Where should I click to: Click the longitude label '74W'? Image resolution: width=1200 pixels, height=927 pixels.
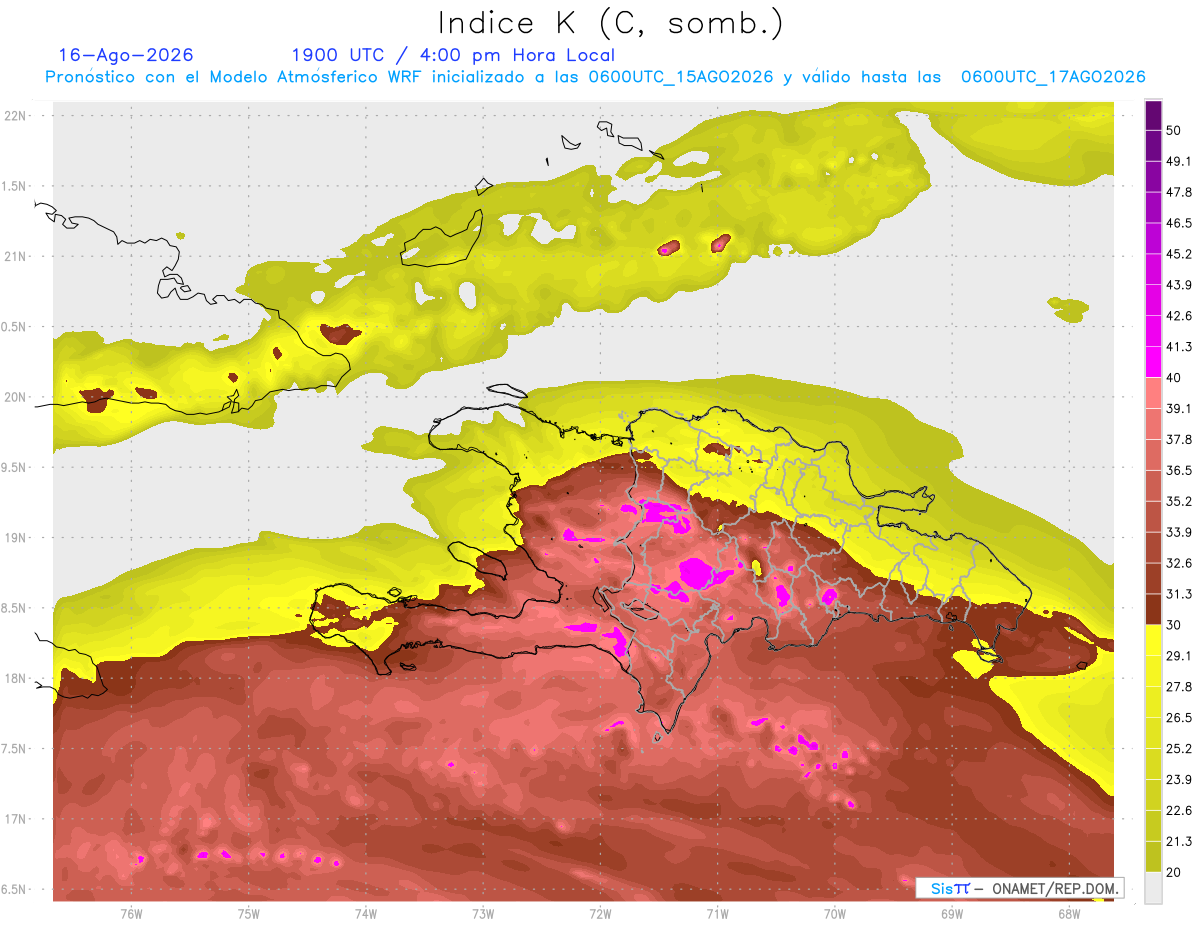coord(366,914)
